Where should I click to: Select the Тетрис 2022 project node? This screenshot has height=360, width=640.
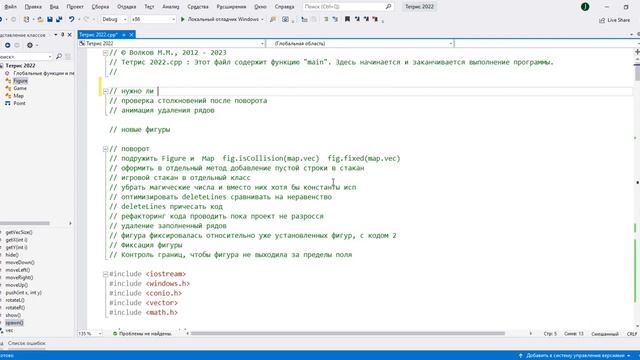[x=20, y=65]
